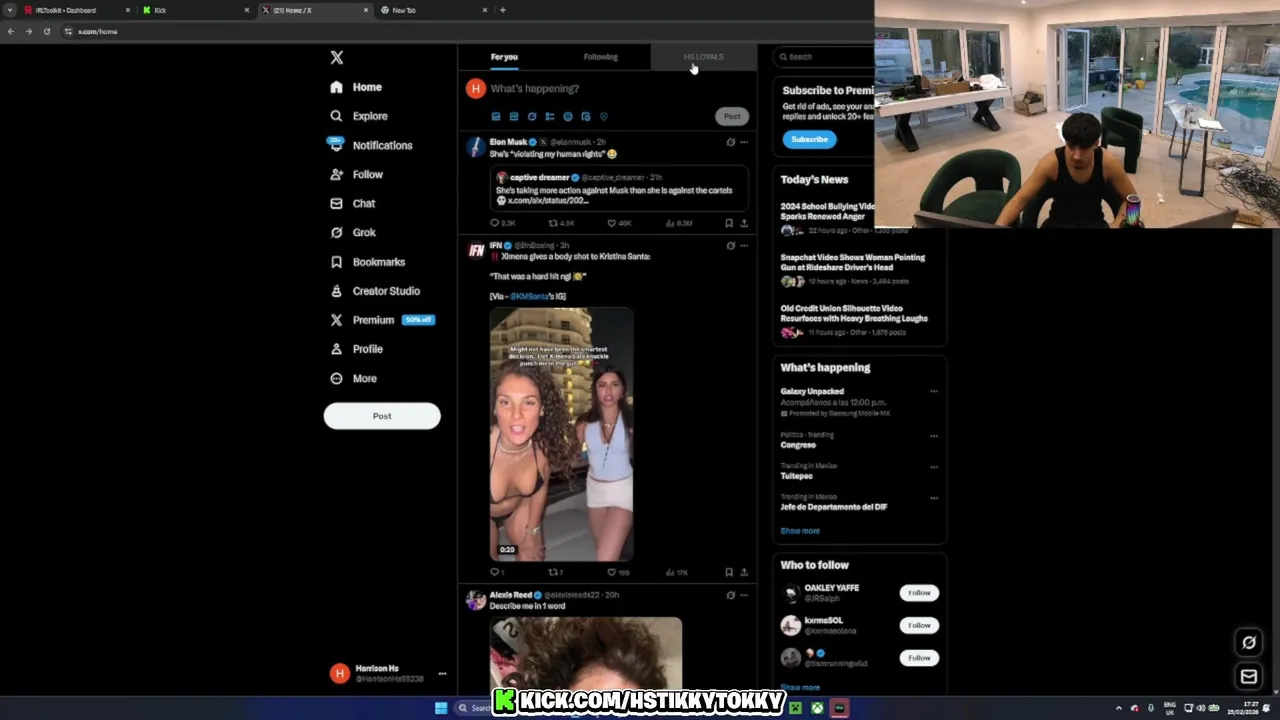This screenshot has height=720, width=1280.
Task: Click the Grok icon in composer toolbar
Action: (532, 116)
